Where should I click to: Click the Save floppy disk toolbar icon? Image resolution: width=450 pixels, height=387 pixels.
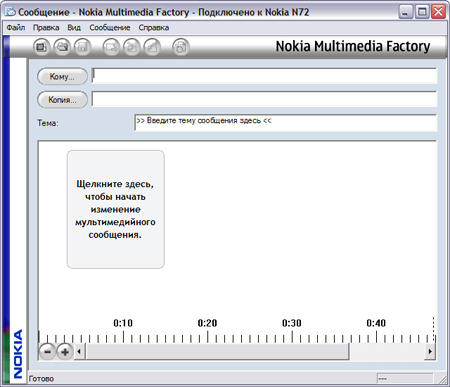tap(82, 47)
